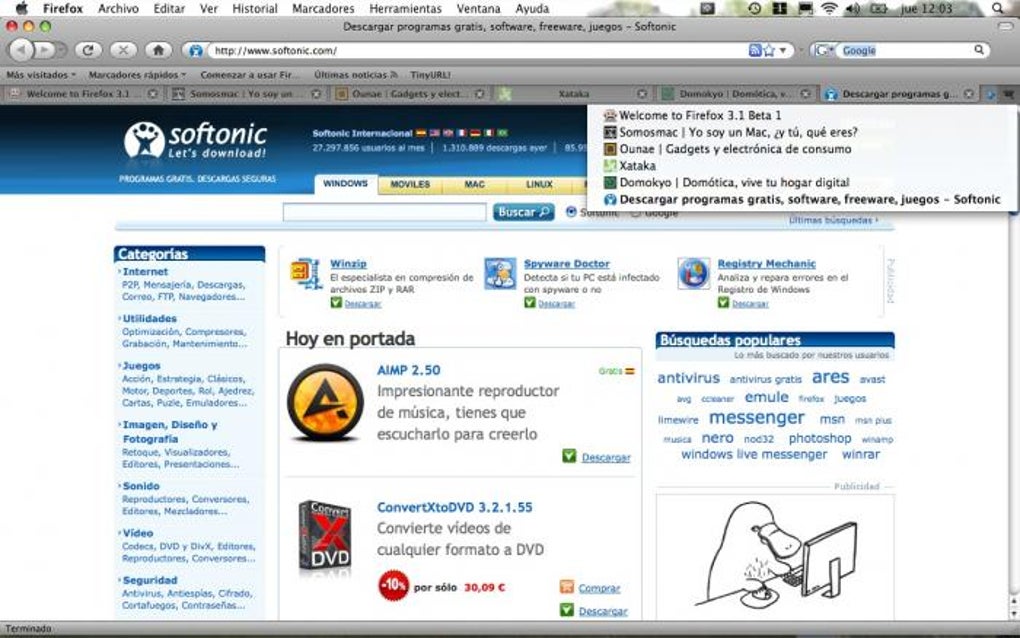Image resolution: width=1020 pixels, height=638 pixels.
Task: Click the Winzip program icon
Action: click(306, 274)
